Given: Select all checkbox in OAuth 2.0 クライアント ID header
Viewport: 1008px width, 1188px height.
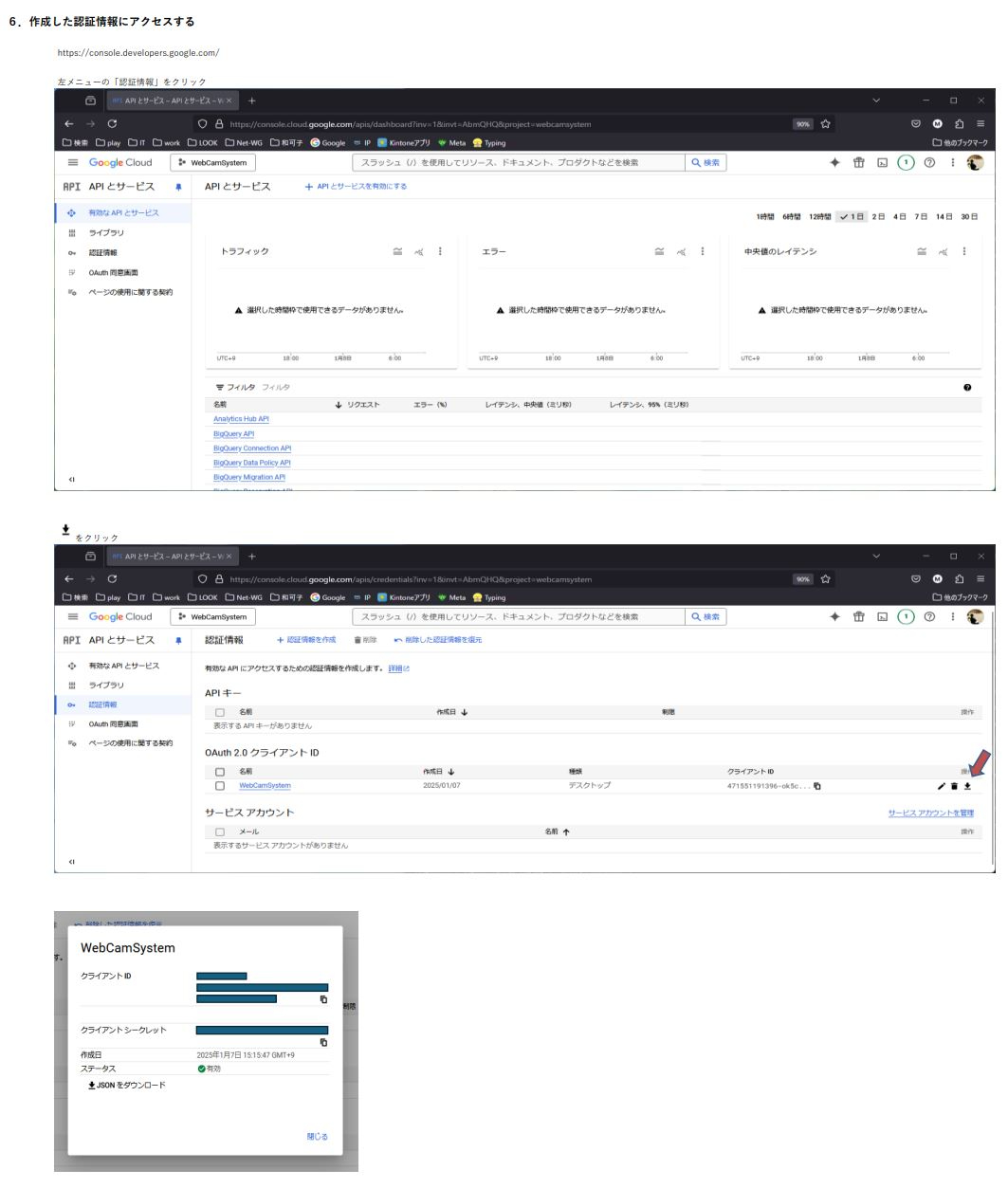Looking at the screenshot, I should click(x=220, y=772).
